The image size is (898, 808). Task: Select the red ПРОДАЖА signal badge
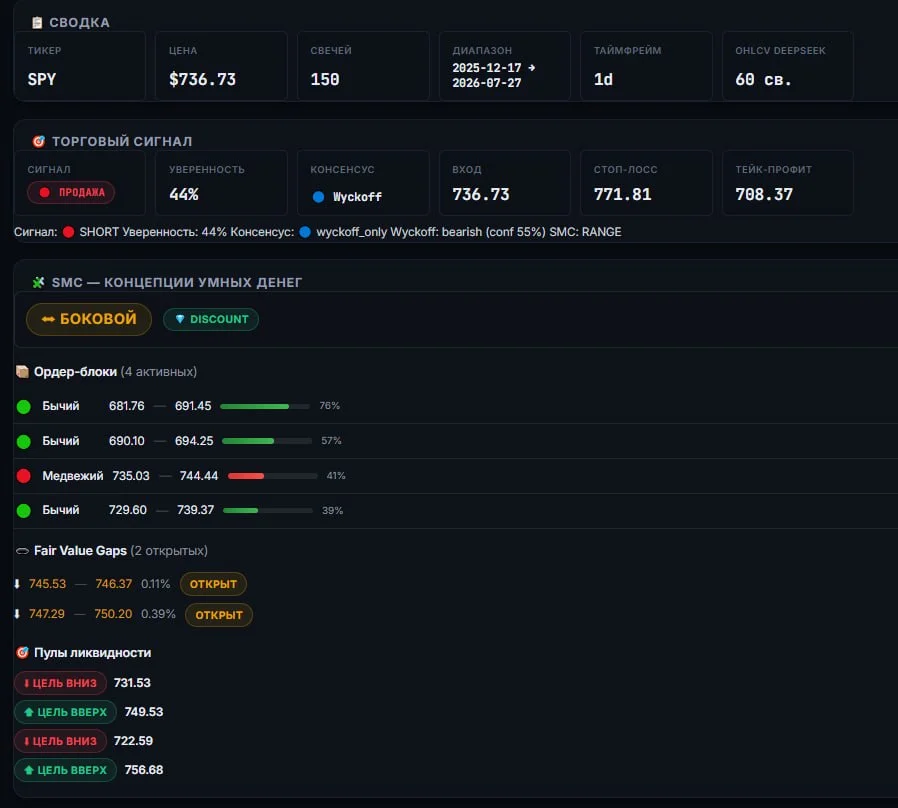coord(71,192)
